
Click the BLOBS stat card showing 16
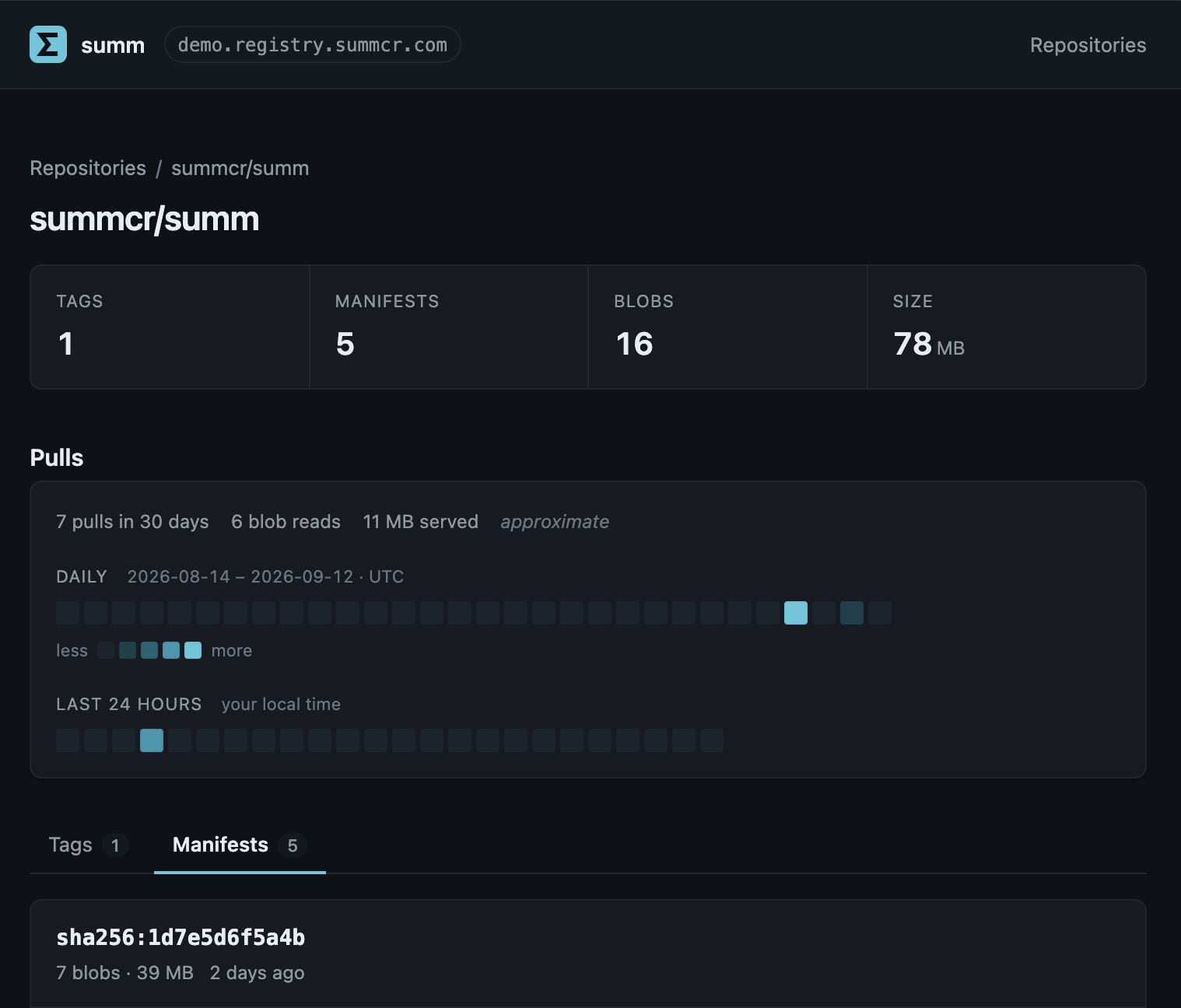727,327
